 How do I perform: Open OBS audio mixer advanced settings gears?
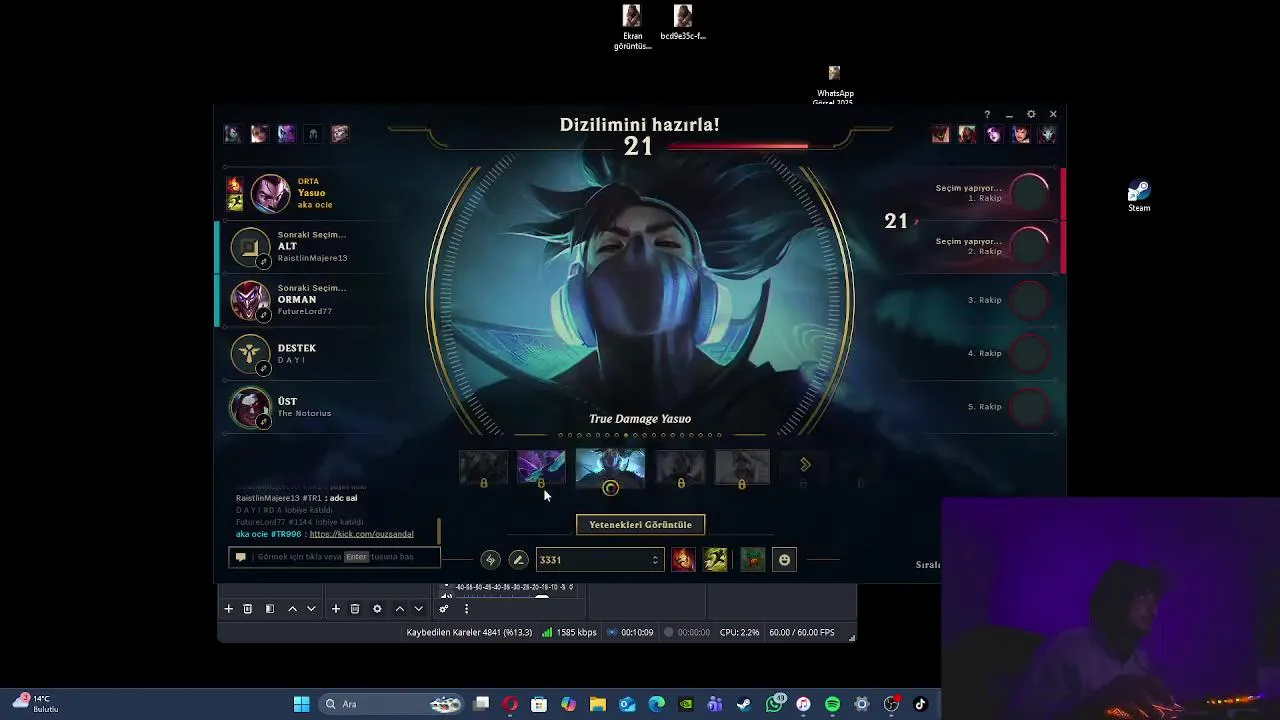tap(444, 608)
